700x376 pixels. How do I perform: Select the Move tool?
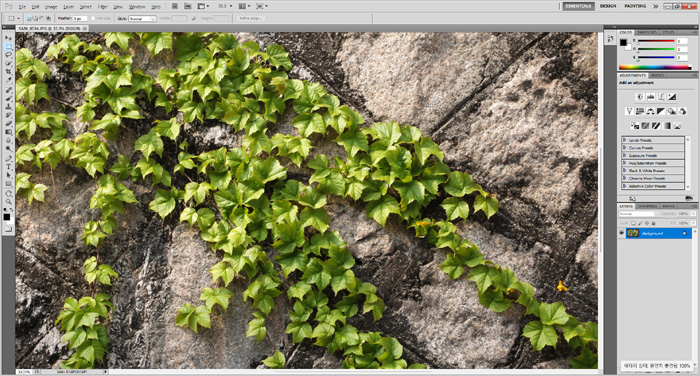click(8, 38)
